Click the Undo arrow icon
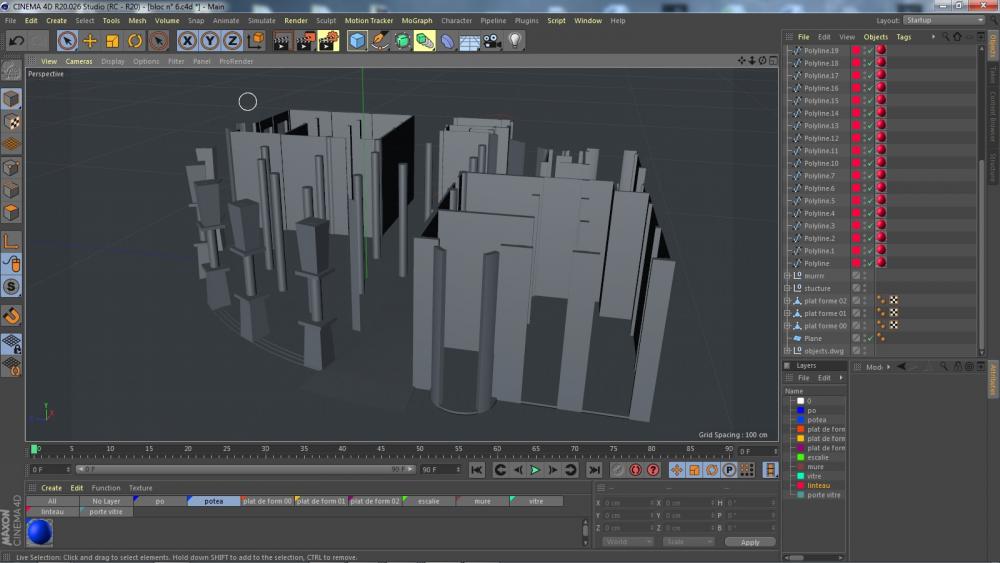 point(16,41)
